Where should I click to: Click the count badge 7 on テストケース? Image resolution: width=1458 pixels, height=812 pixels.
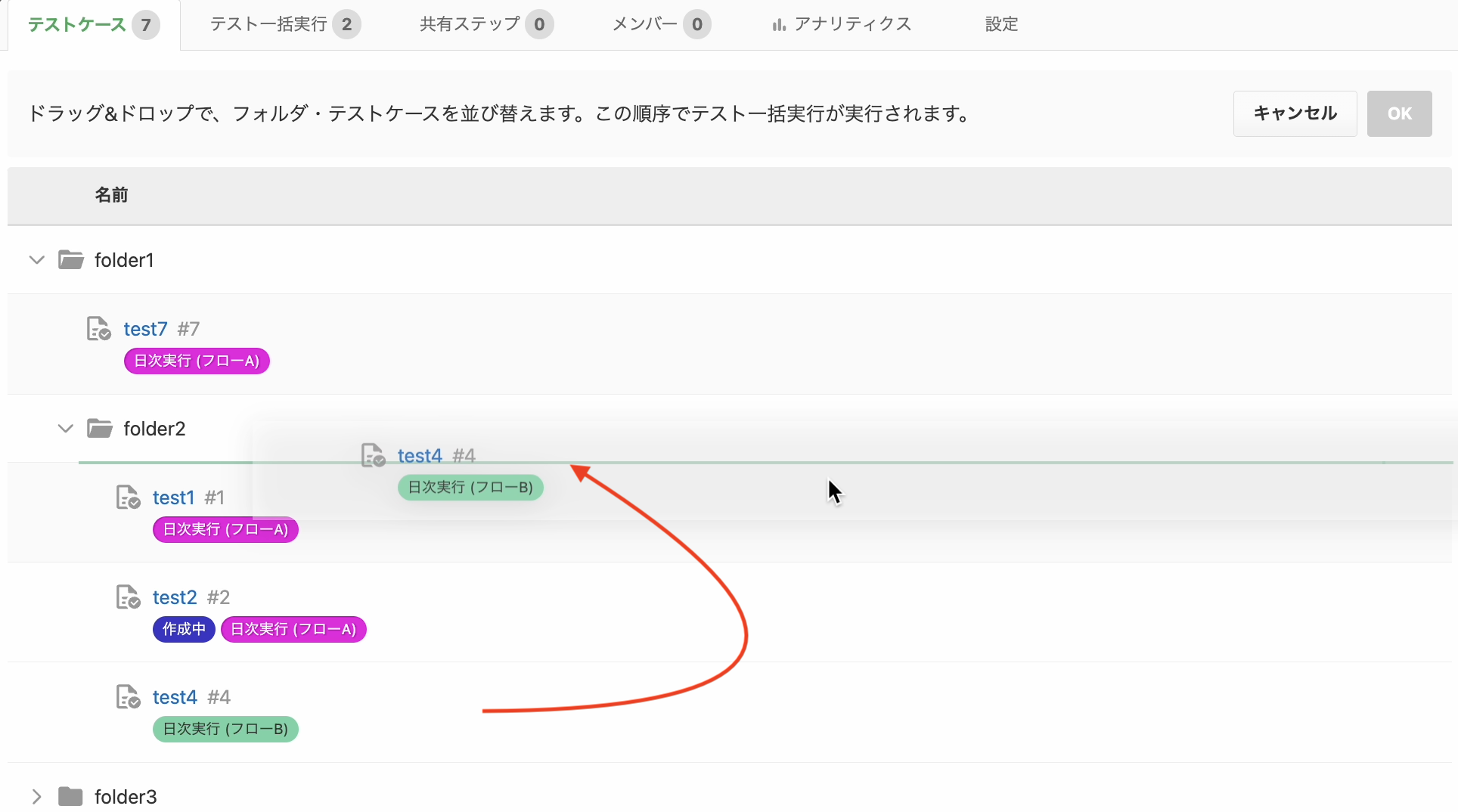pyautogui.click(x=146, y=25)
